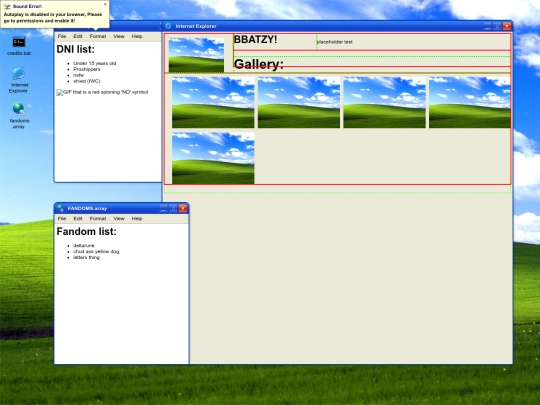Open View menu in FANDOMS.array window
Screen dimensions: 540x405
[119, 219]
